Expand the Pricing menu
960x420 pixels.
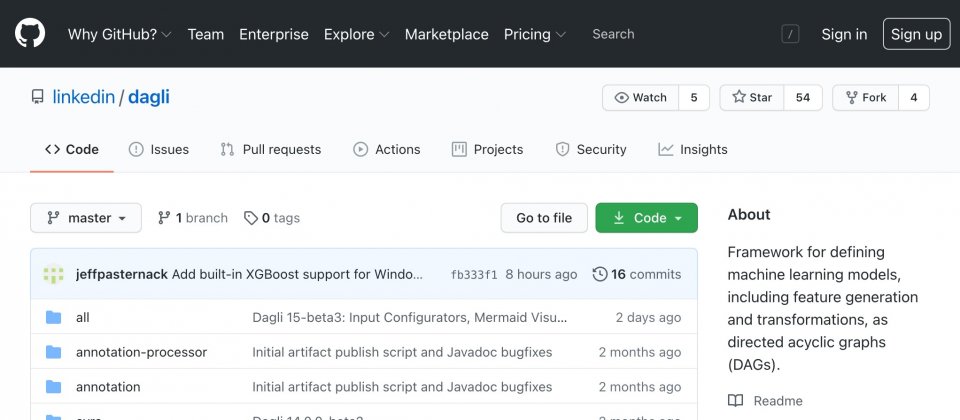pyautogui.click(x=534, y=34)
